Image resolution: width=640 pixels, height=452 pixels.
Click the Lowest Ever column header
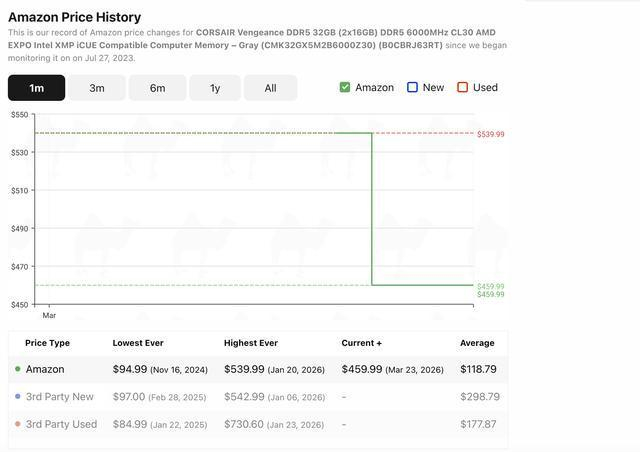click(138, 343)
